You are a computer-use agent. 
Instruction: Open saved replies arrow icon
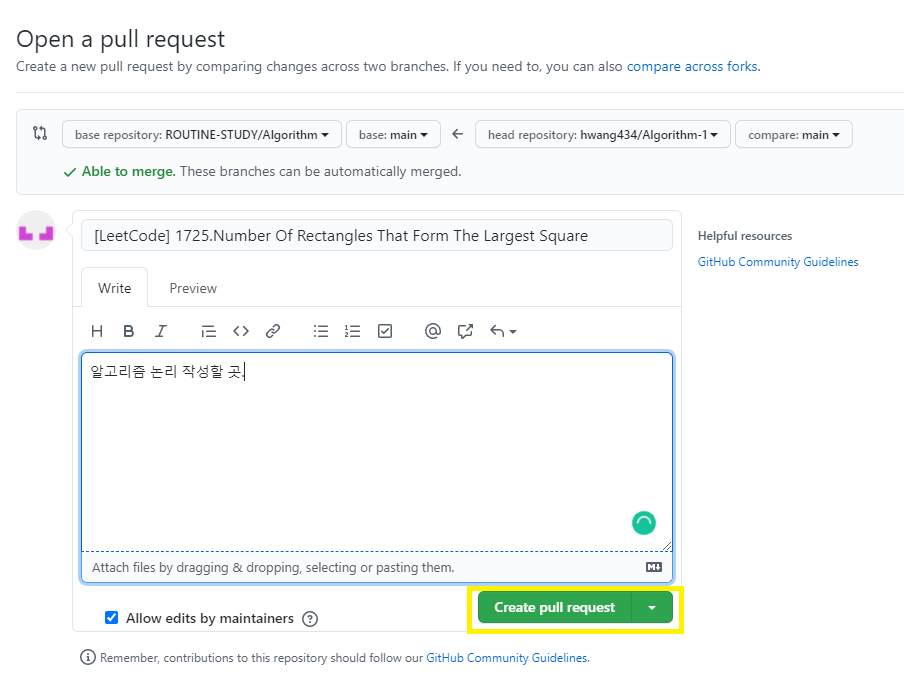(503, 331)
